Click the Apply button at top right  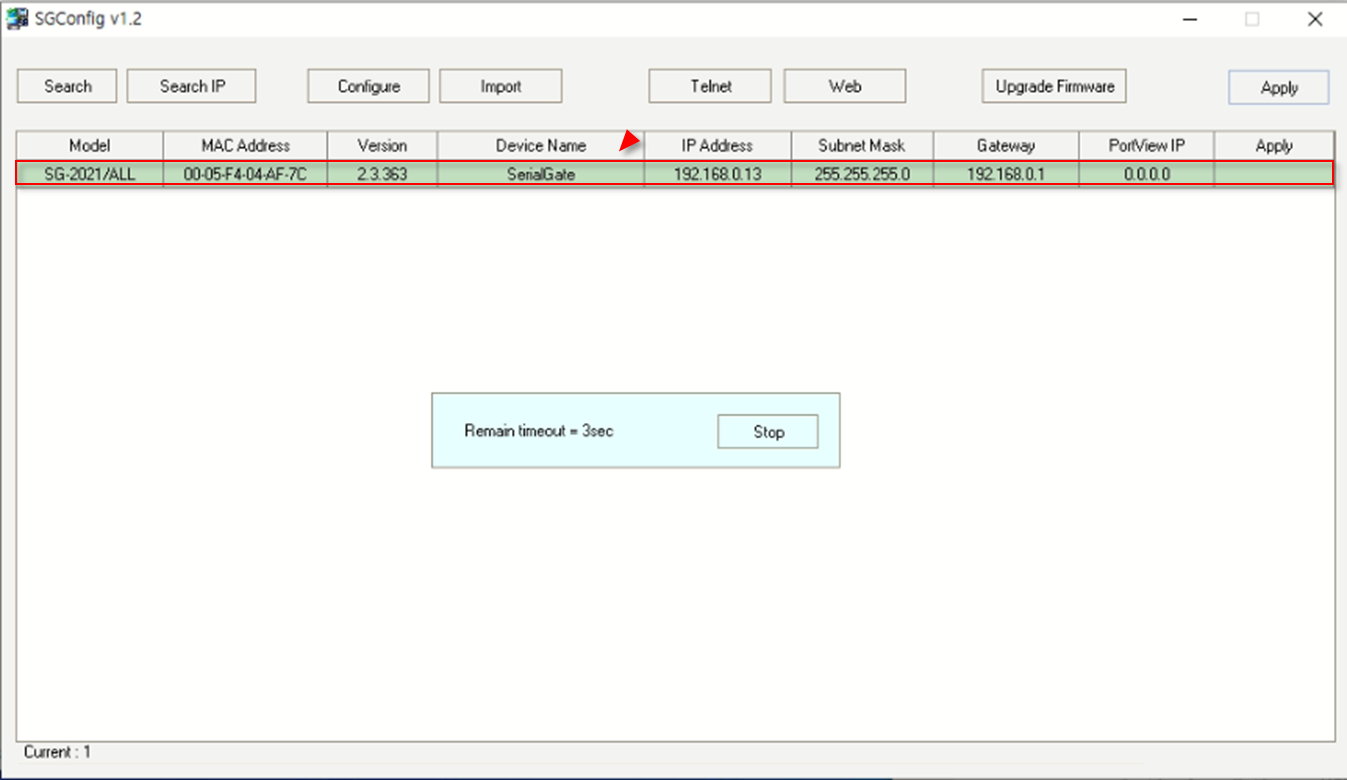(1279, 87)
